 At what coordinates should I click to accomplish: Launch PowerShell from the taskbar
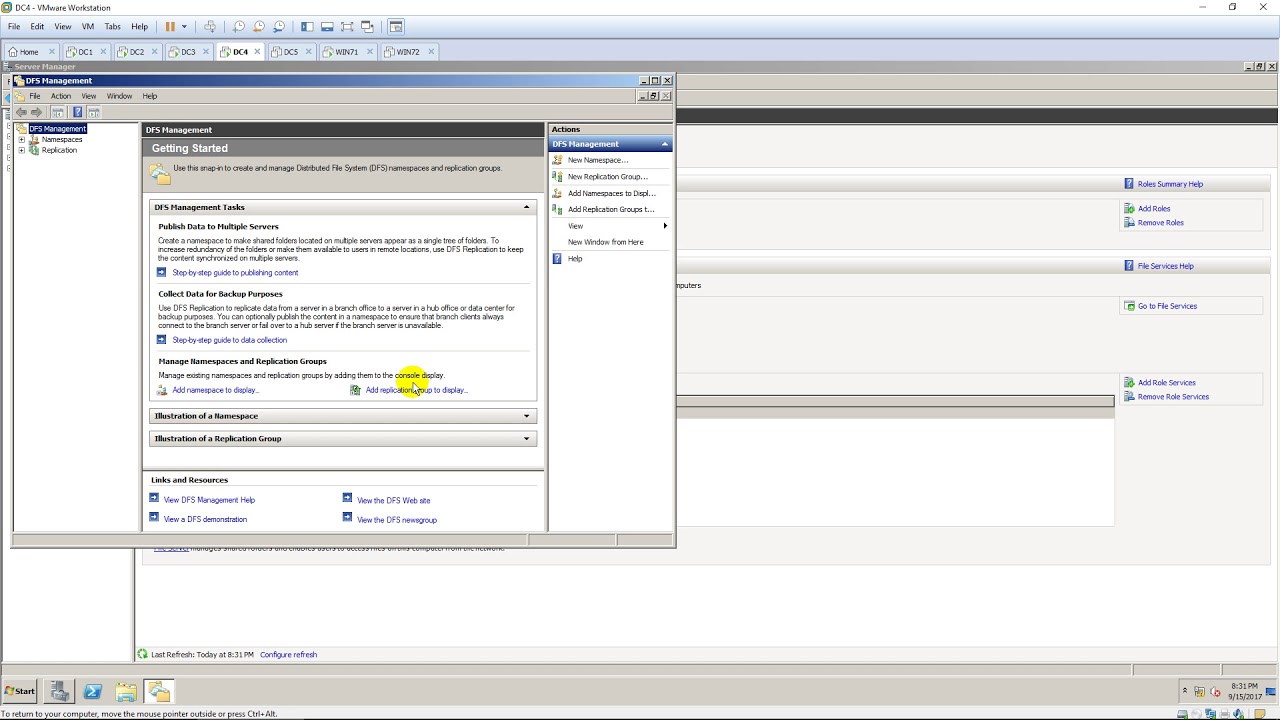coord(93,691)
